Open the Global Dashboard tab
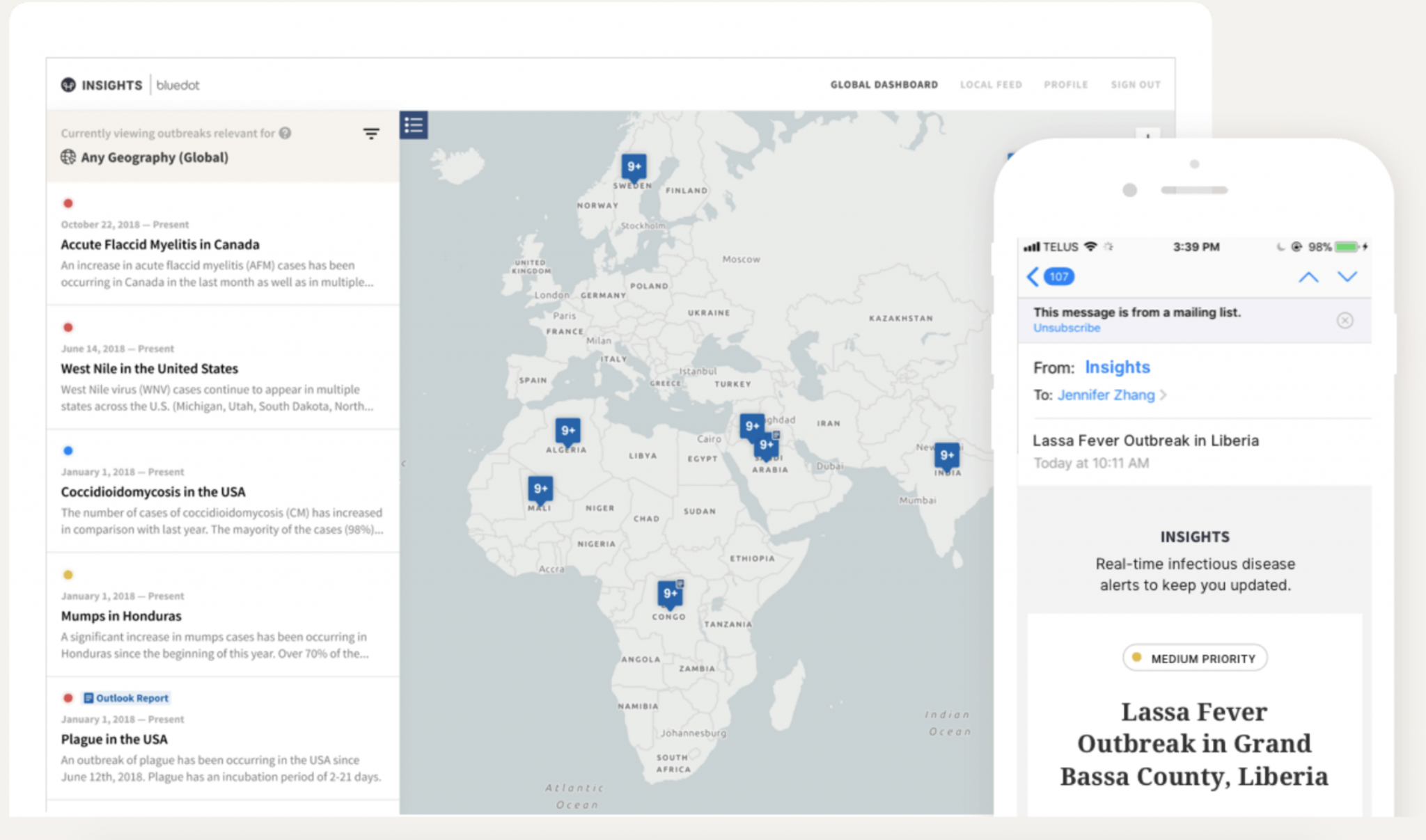1426x840 pixels. [x=884, y=85]
